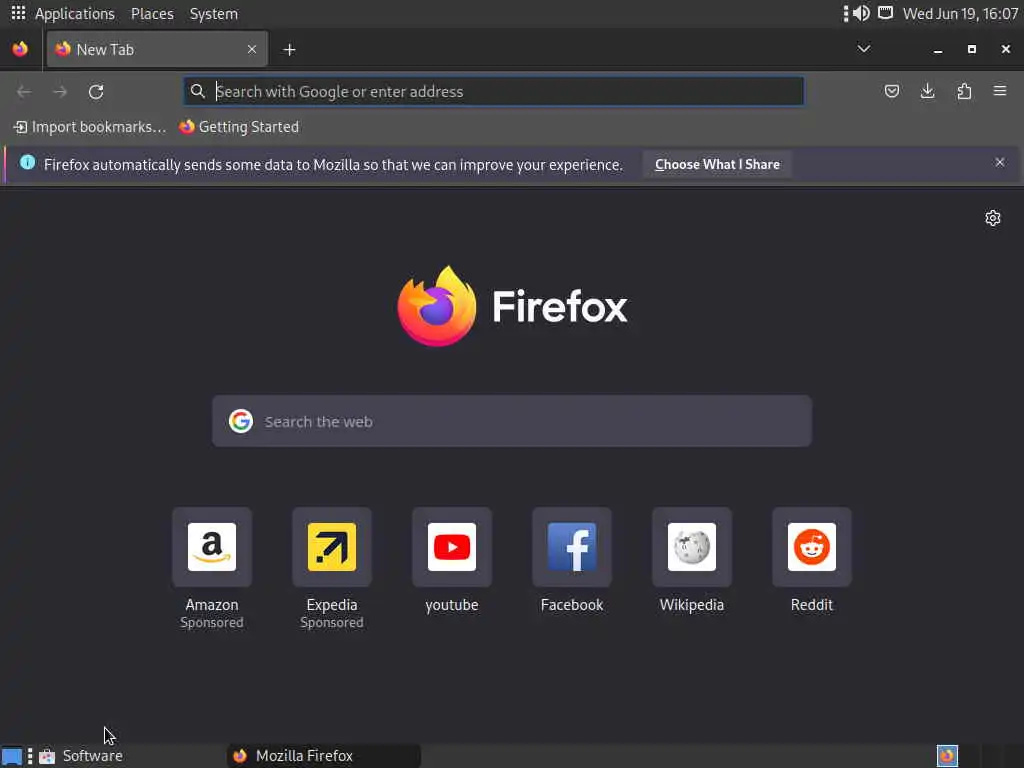Select the New Tab tab label

(x=105, y=50)
